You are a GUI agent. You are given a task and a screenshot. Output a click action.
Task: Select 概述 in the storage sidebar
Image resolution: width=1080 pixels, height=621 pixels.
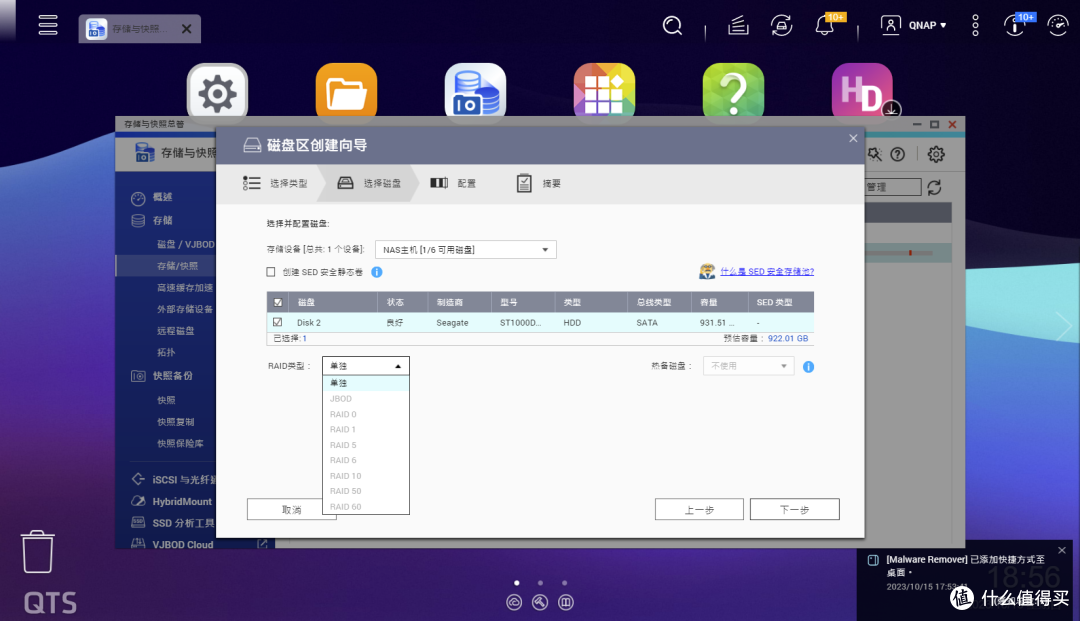click(x=163, y=198)
